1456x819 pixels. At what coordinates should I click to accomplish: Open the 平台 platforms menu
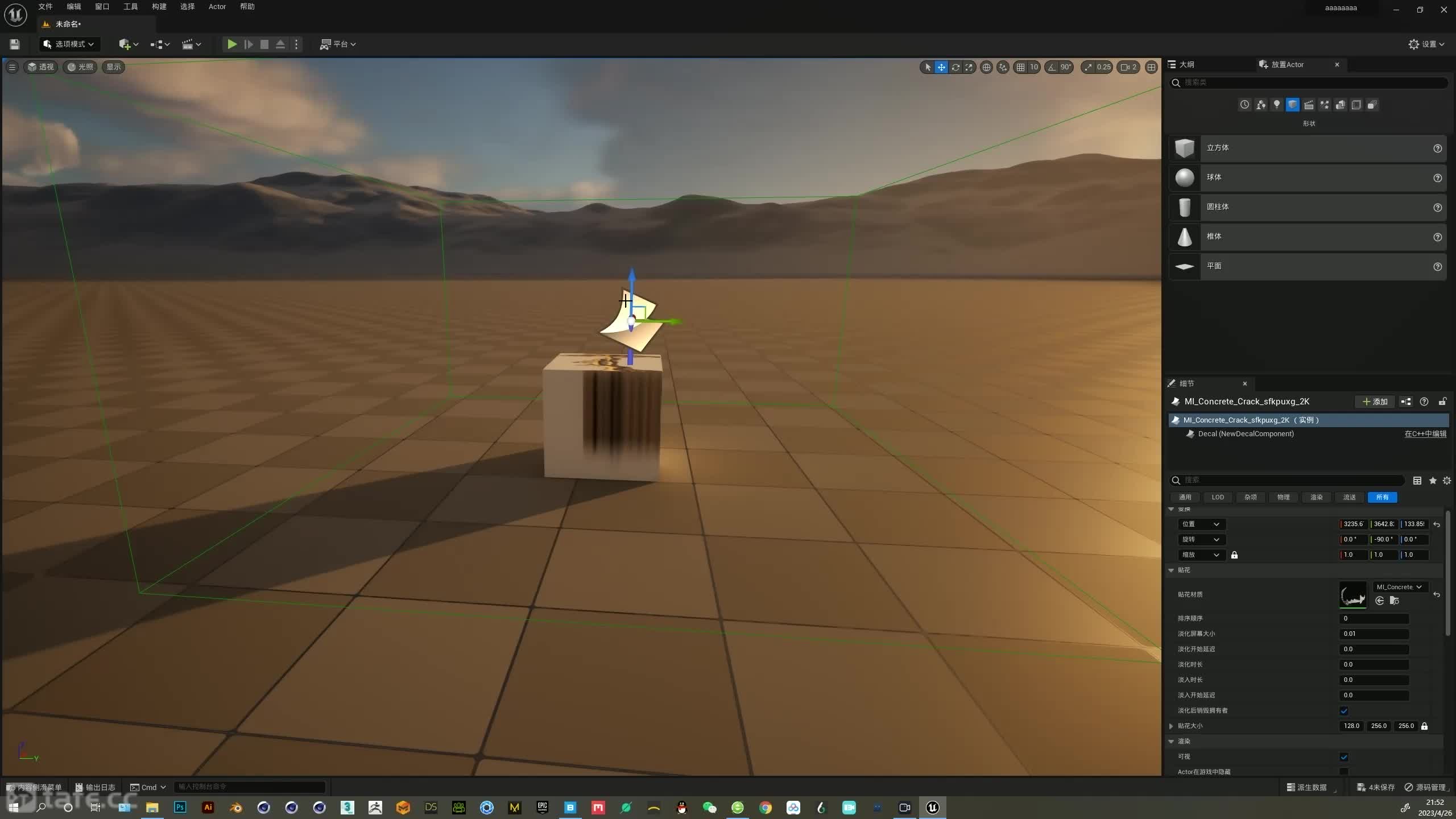338,44
